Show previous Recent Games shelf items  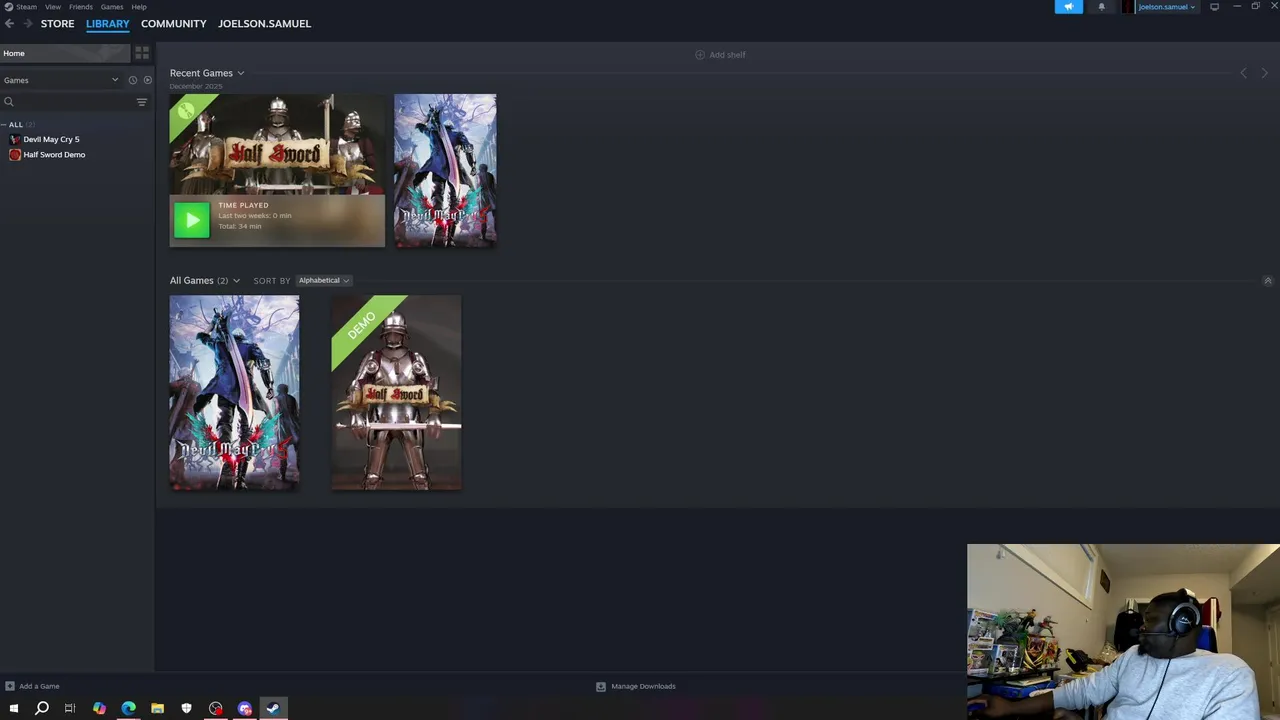1244,73
